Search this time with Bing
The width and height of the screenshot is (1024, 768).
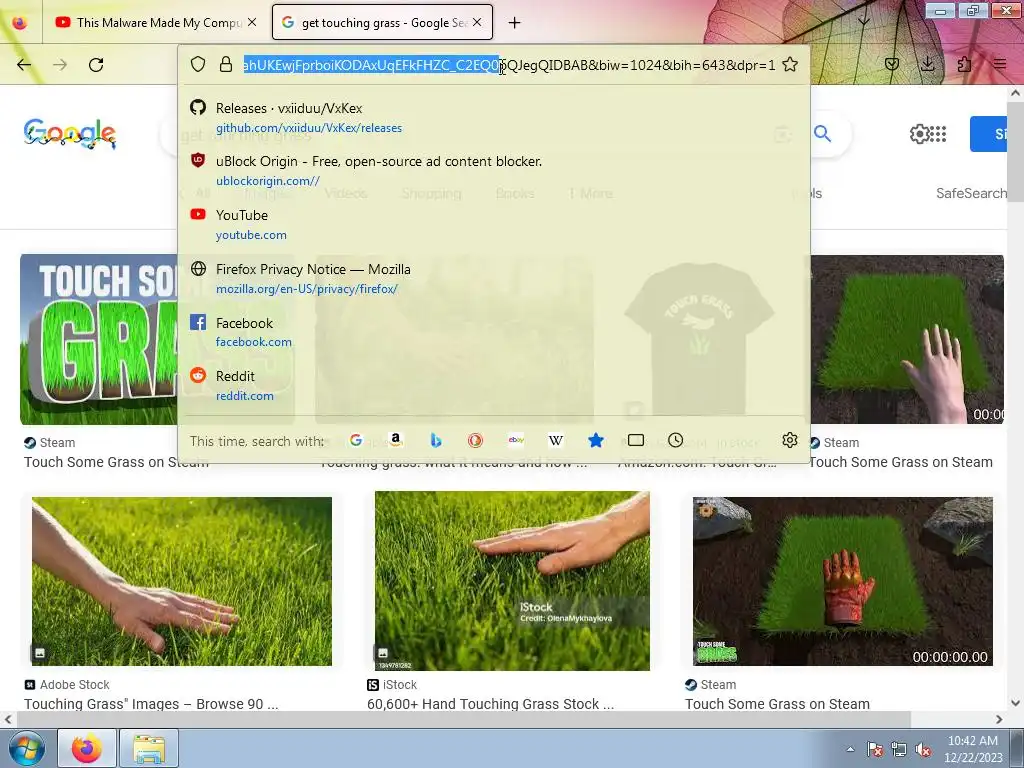point(436,440)
